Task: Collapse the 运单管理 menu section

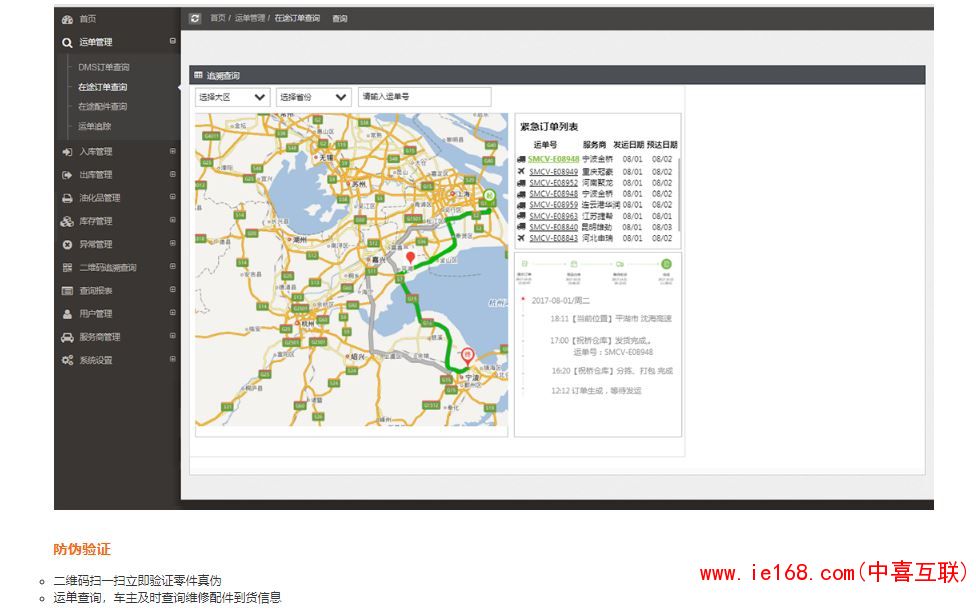Action: click(173, 42)
